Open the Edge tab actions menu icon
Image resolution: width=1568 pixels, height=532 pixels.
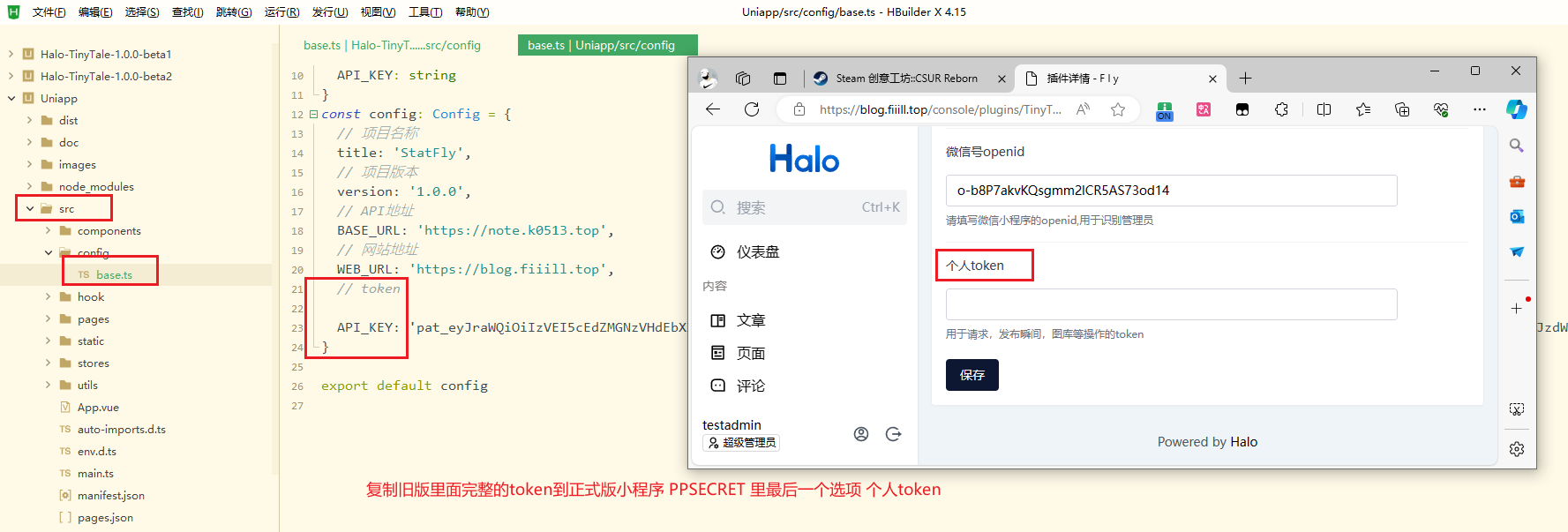[780, 79]
